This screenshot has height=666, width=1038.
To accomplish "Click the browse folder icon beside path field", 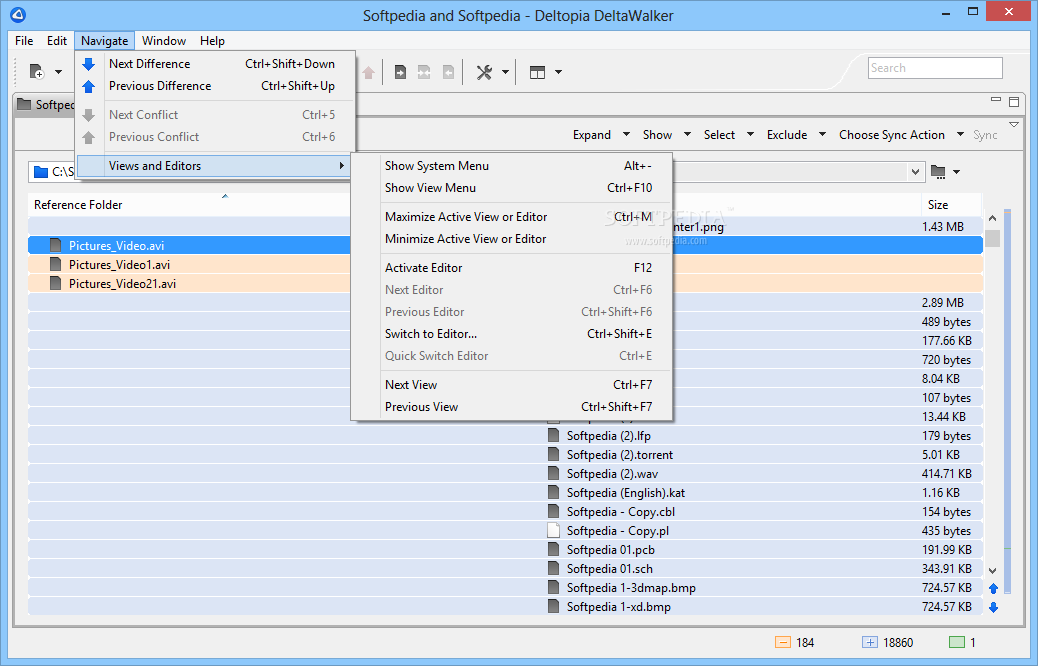I will point(938,171).
